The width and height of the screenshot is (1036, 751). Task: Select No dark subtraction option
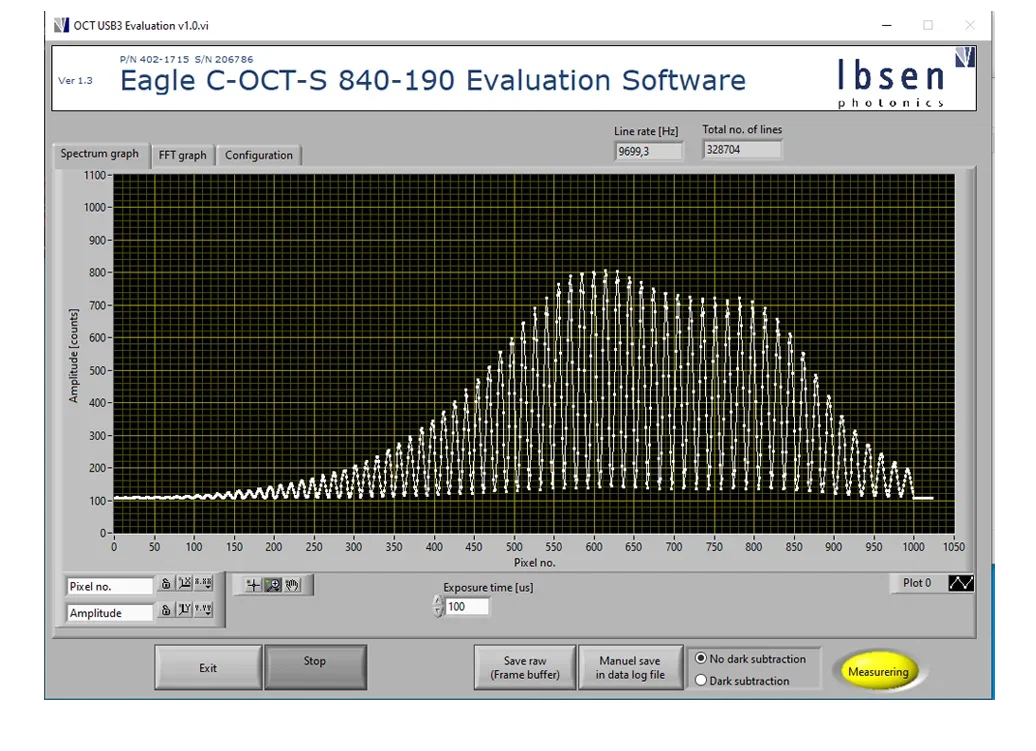pos(701,659)
